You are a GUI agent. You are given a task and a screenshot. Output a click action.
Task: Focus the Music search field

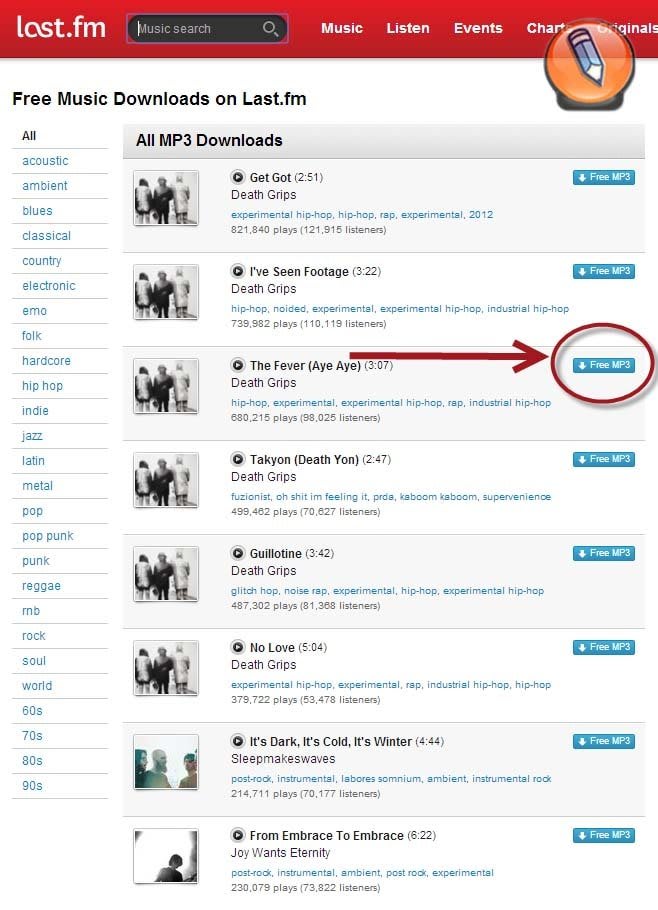pos(197,28)
